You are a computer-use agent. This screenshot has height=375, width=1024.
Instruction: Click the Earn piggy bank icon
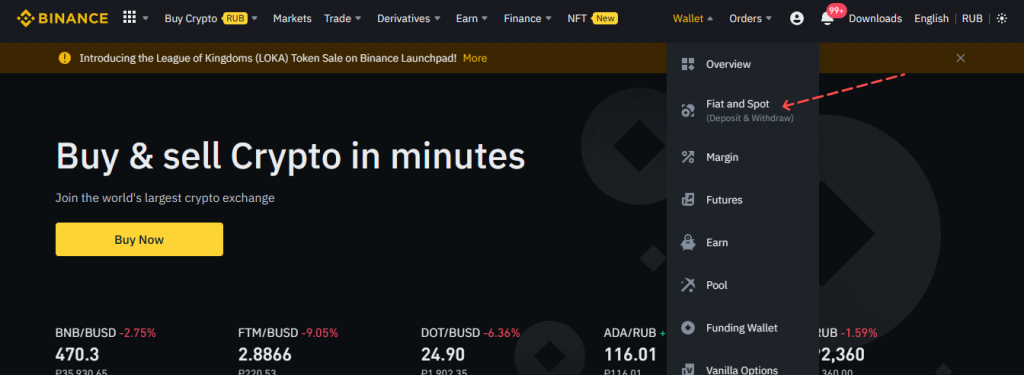coord(688,242)
